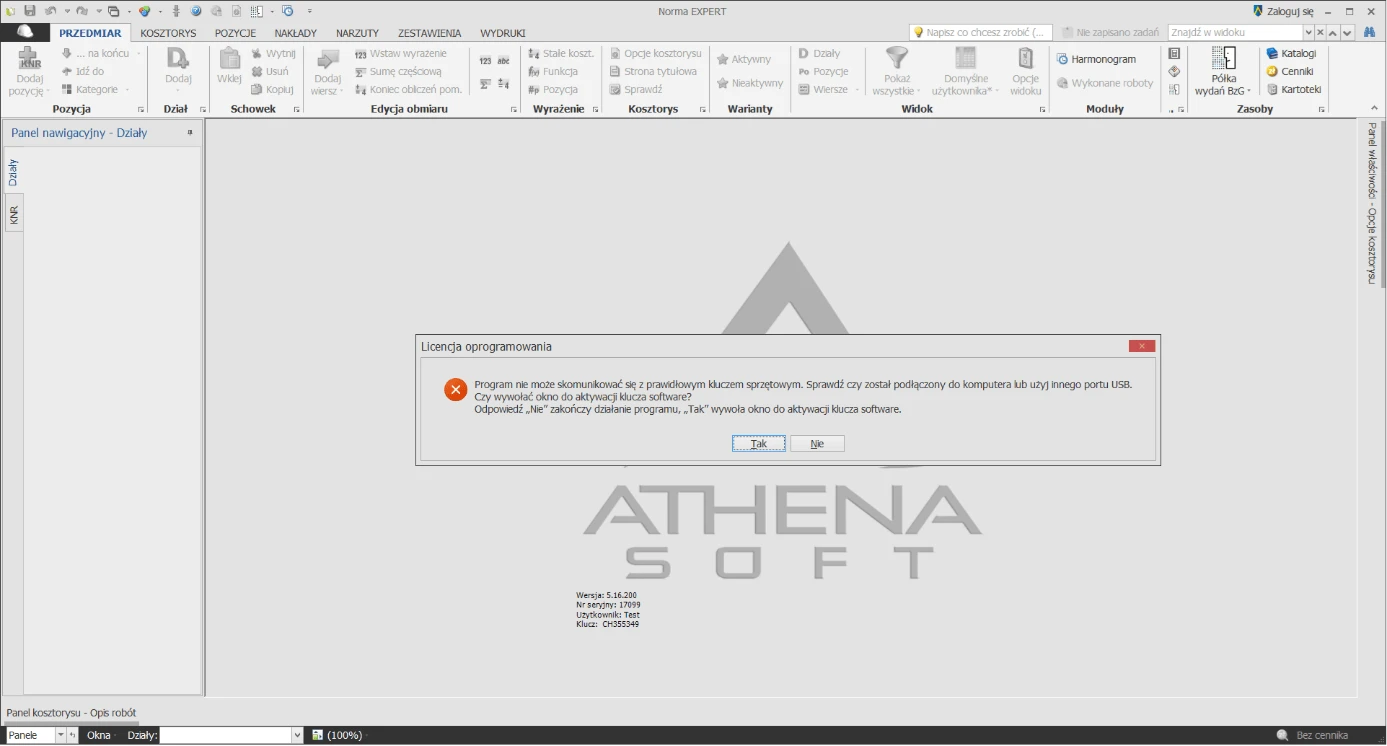Open Katalogi in Zasoby group
Screen dimensions: 1387x746
[x=1291, y=53]
